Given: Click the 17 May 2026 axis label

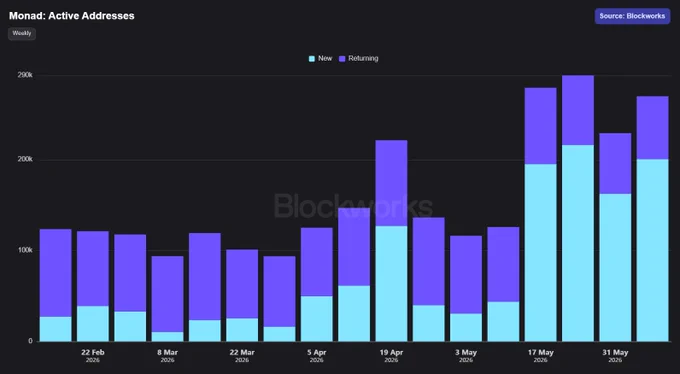Looking at the screenshot, I should click(x=540, y=356).
